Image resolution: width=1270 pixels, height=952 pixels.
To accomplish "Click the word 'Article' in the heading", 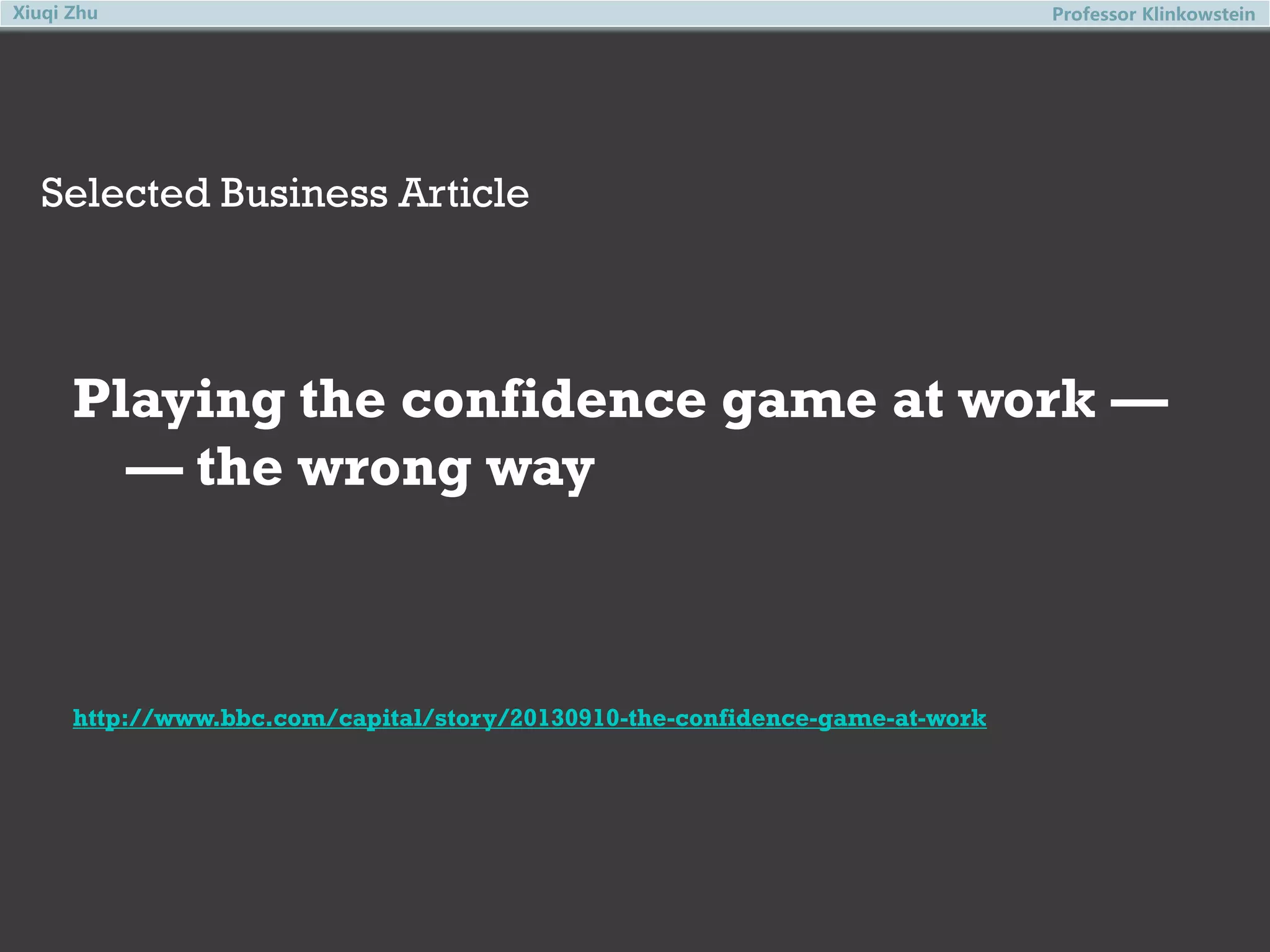I will click(463, 193).
